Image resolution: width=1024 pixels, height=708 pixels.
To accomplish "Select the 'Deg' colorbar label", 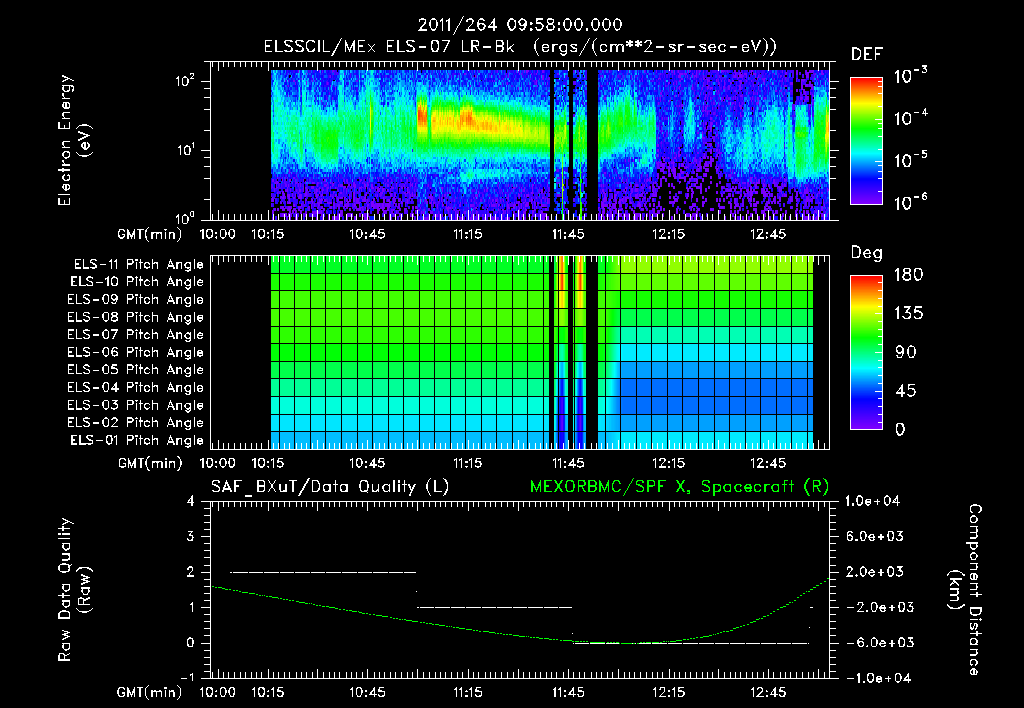I will 866,253.
